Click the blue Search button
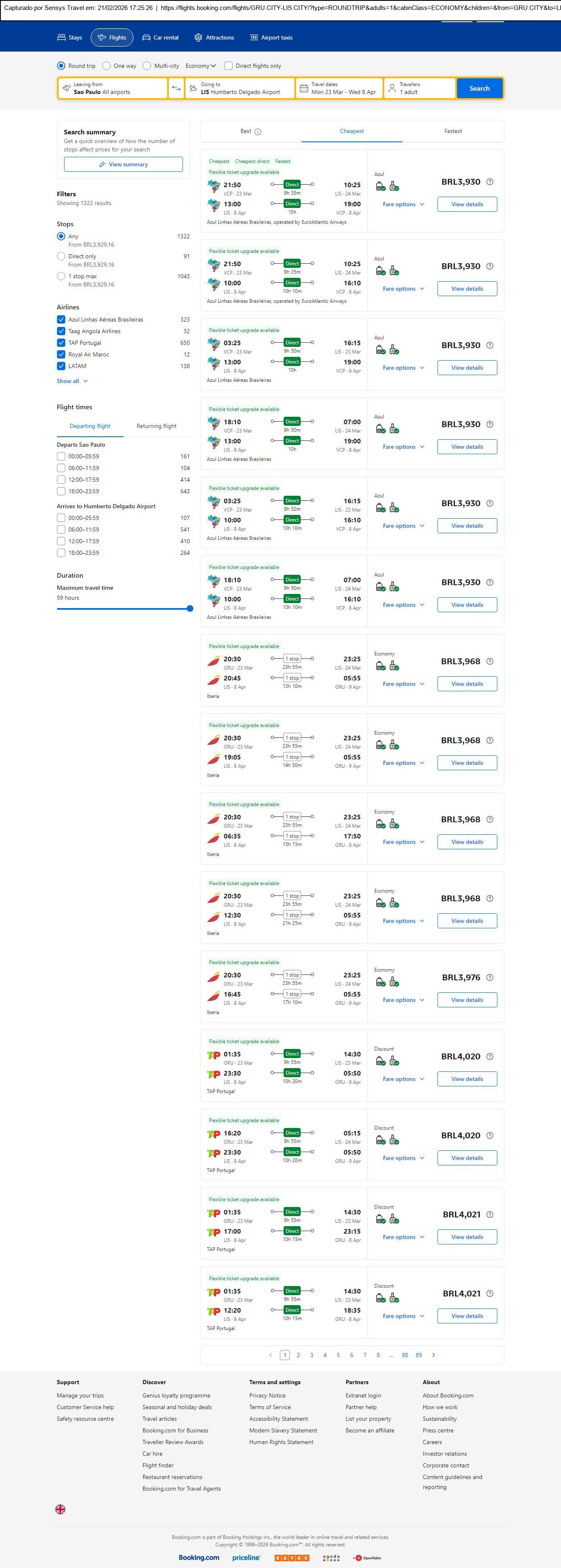This screenshot has height=1568, width=561. pos(479,88)
